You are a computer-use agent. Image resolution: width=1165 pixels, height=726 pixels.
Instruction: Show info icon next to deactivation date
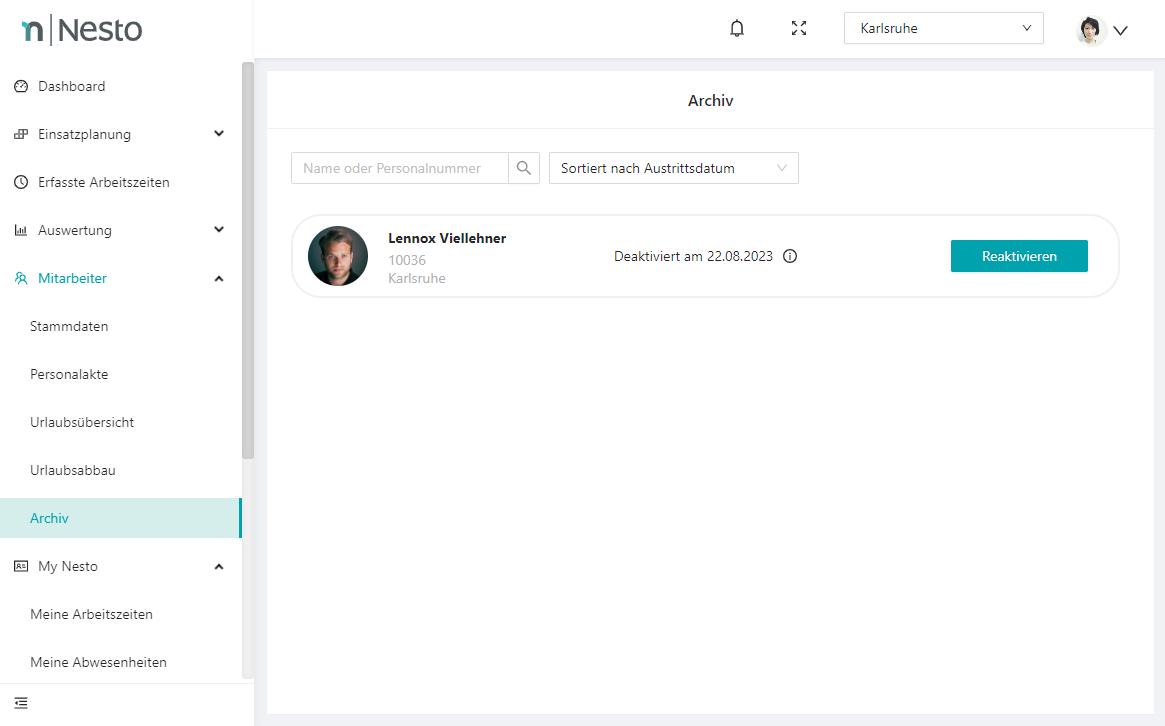coord(790,256)
